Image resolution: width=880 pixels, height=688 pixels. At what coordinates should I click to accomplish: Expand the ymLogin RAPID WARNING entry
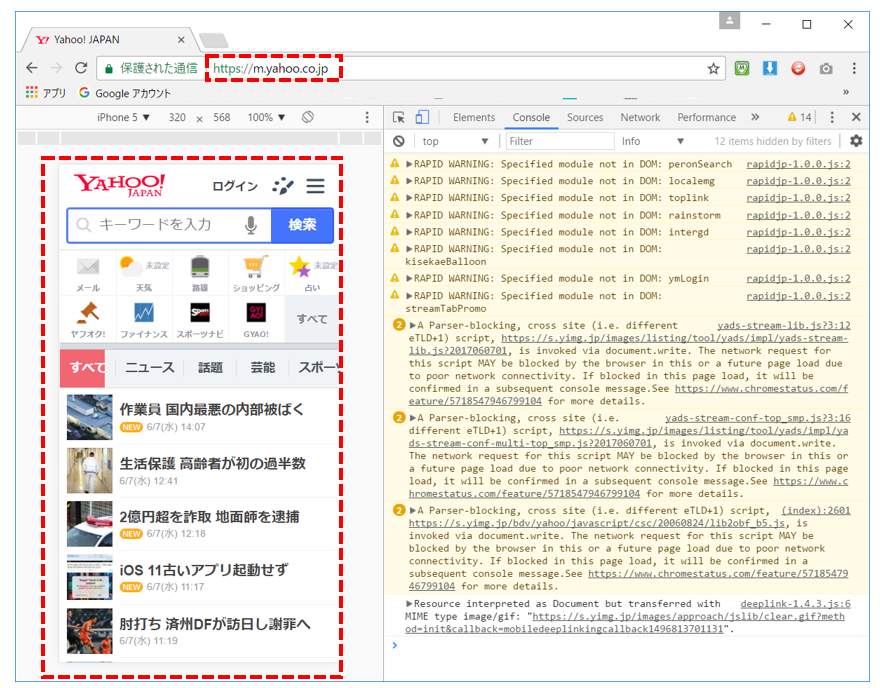(410, 278)
